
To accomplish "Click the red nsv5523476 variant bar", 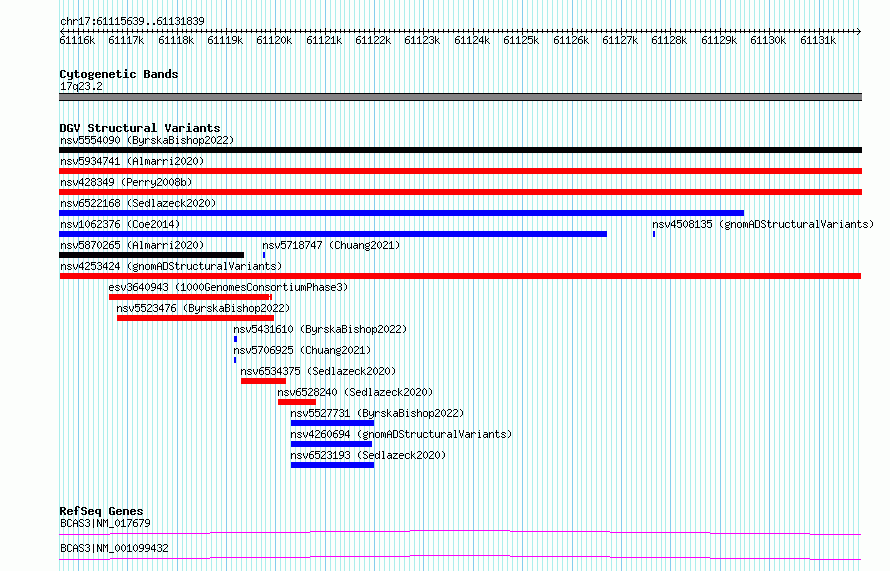I will 195,318.
